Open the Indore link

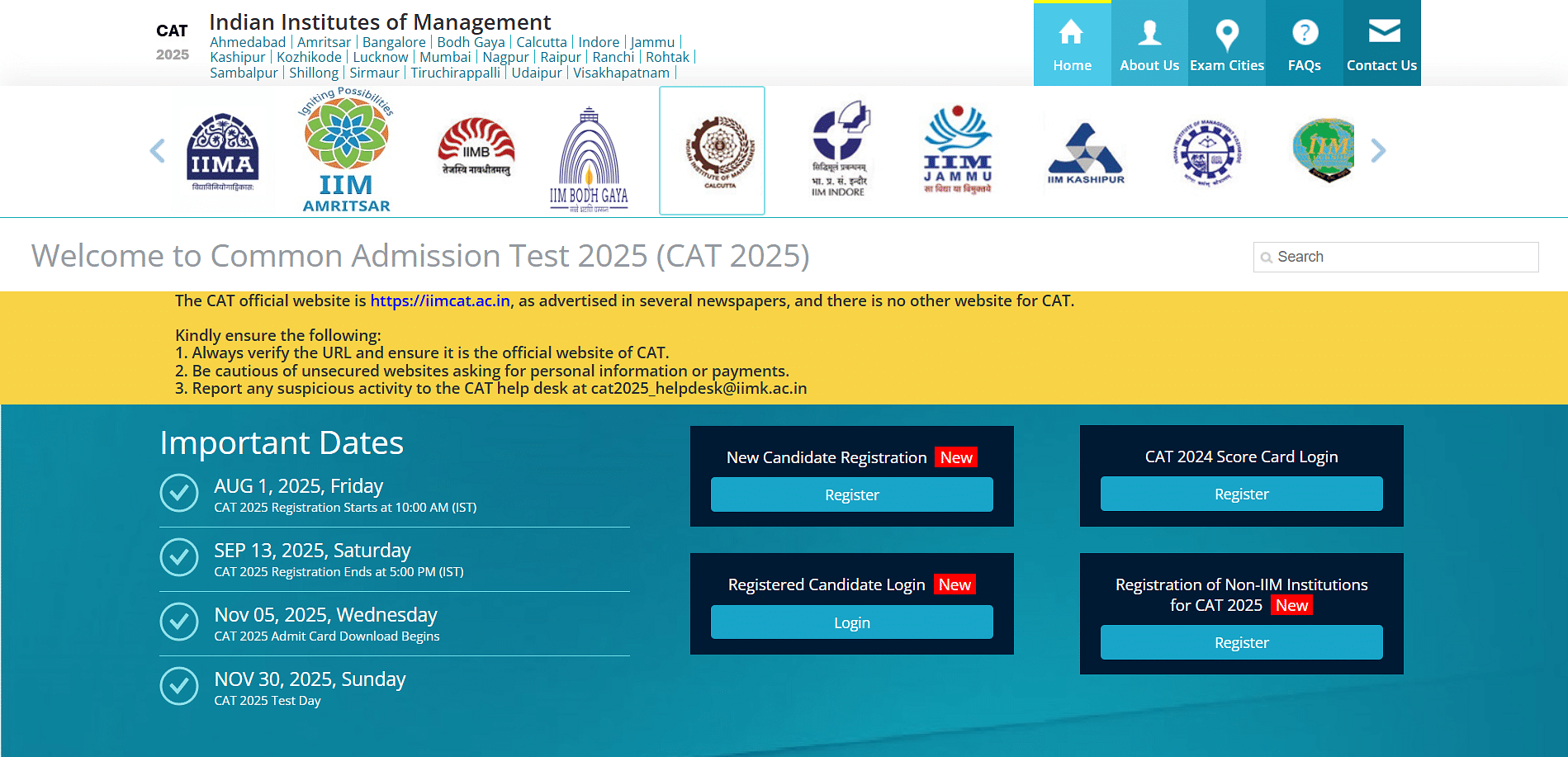point(599,42)
